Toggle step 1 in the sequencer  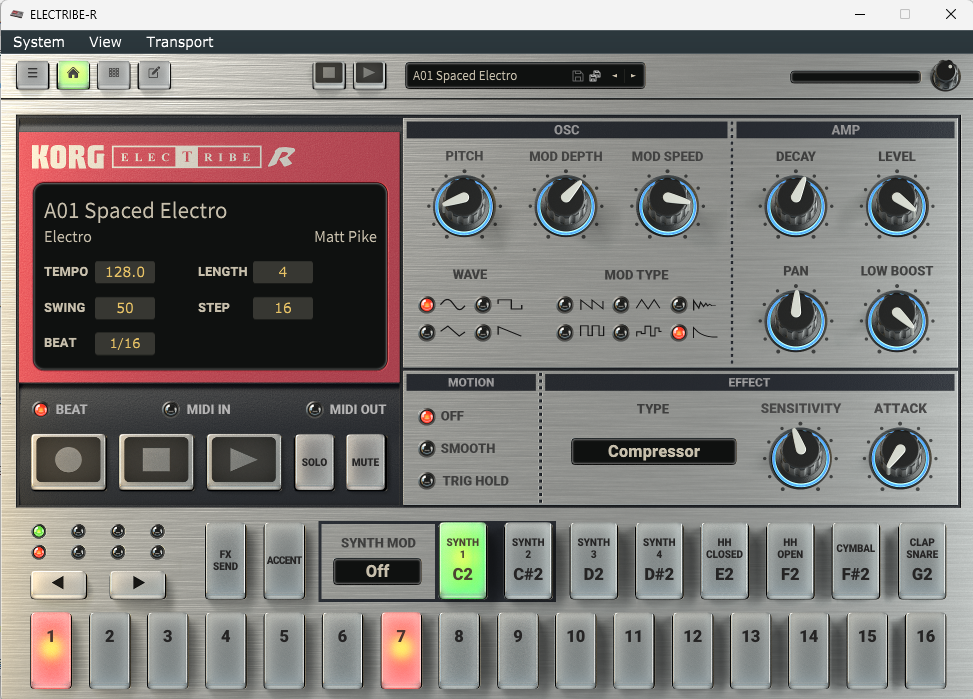[x=51, y=650]
